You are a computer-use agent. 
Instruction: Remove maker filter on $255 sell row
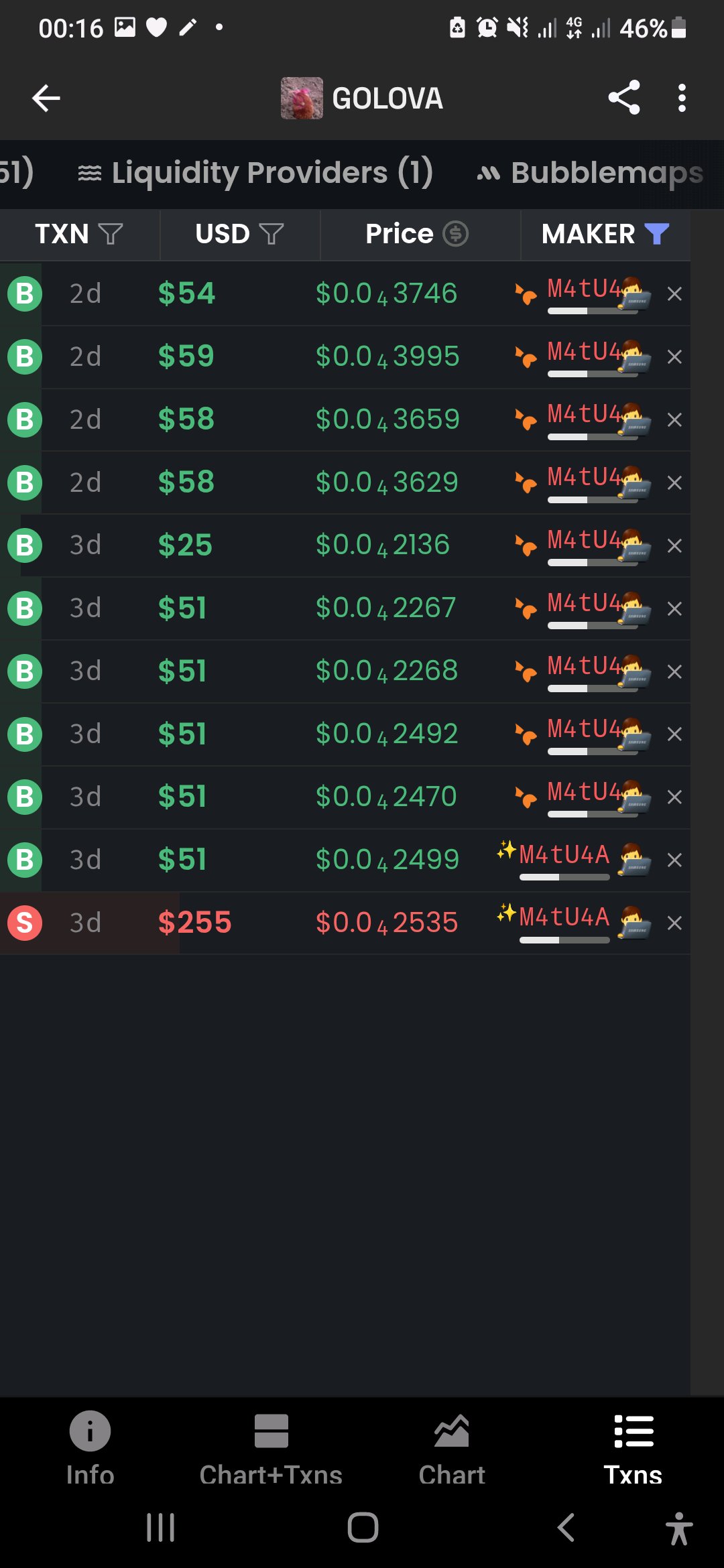(x=674, y=923)
